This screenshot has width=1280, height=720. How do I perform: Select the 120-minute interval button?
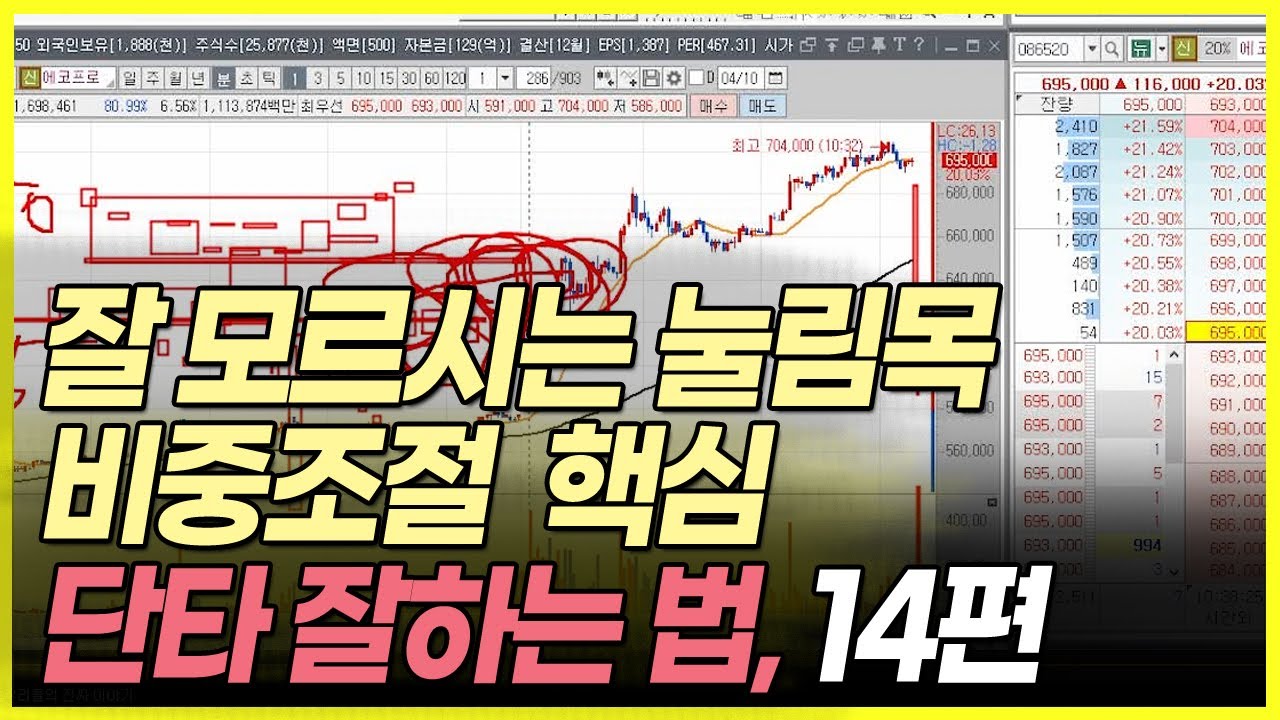click(455, 79)
